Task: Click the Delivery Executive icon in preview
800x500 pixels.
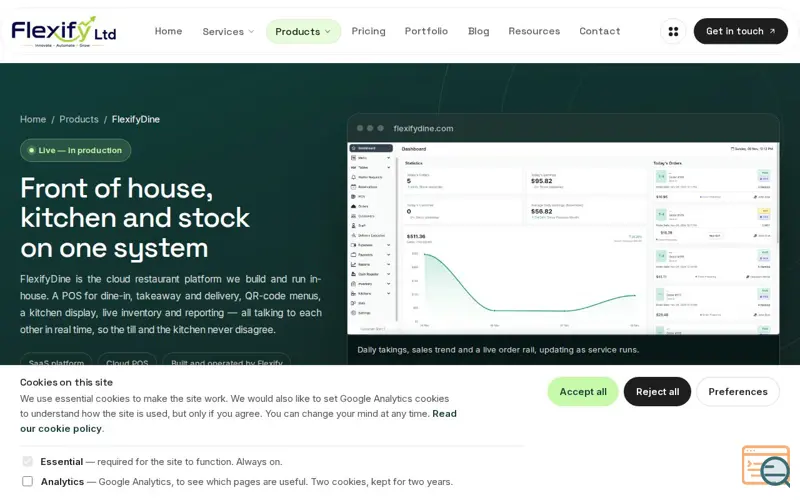Action: [x=354, y=235]
